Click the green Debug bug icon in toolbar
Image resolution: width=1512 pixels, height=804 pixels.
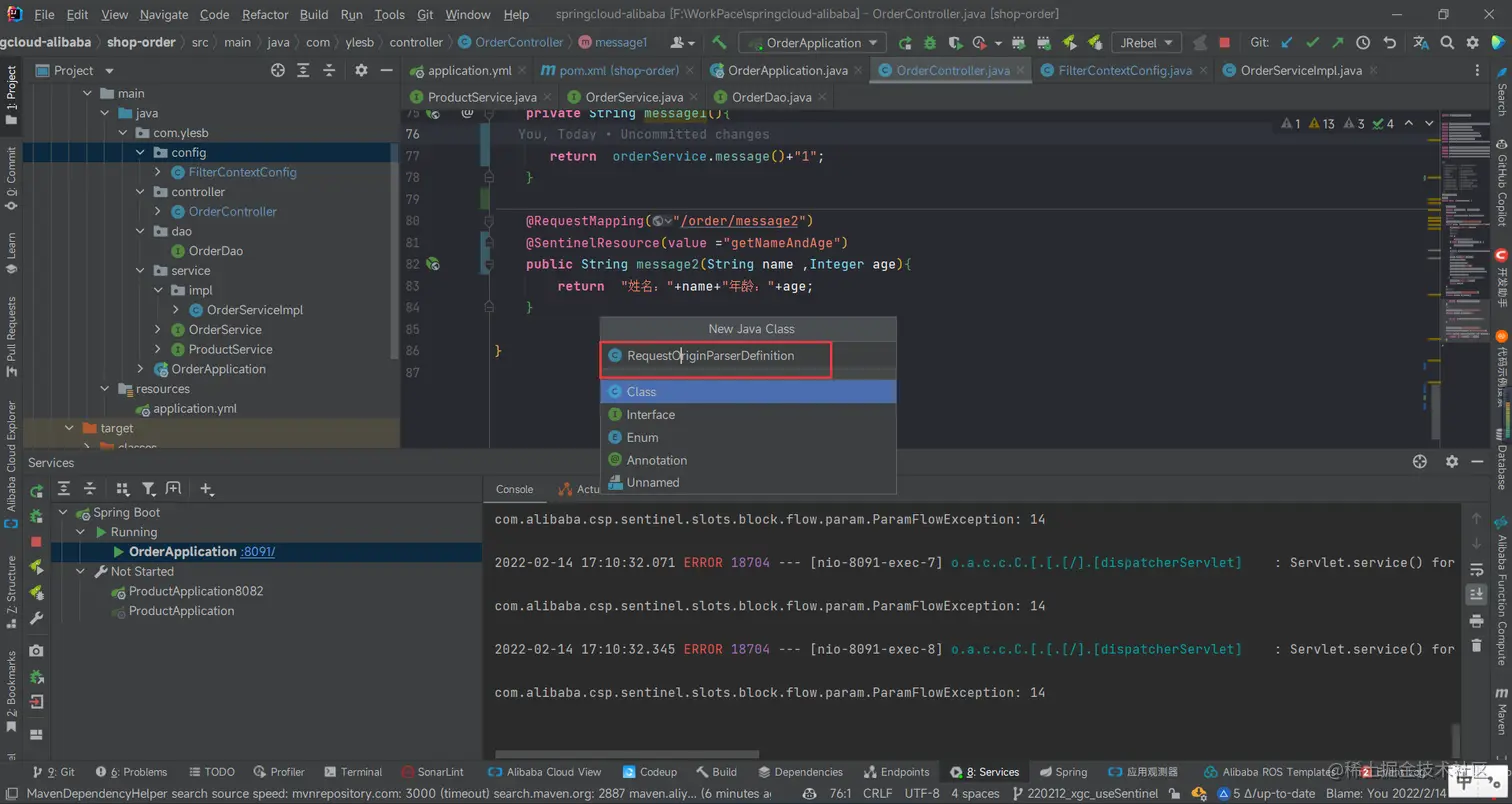pos(930,43)
